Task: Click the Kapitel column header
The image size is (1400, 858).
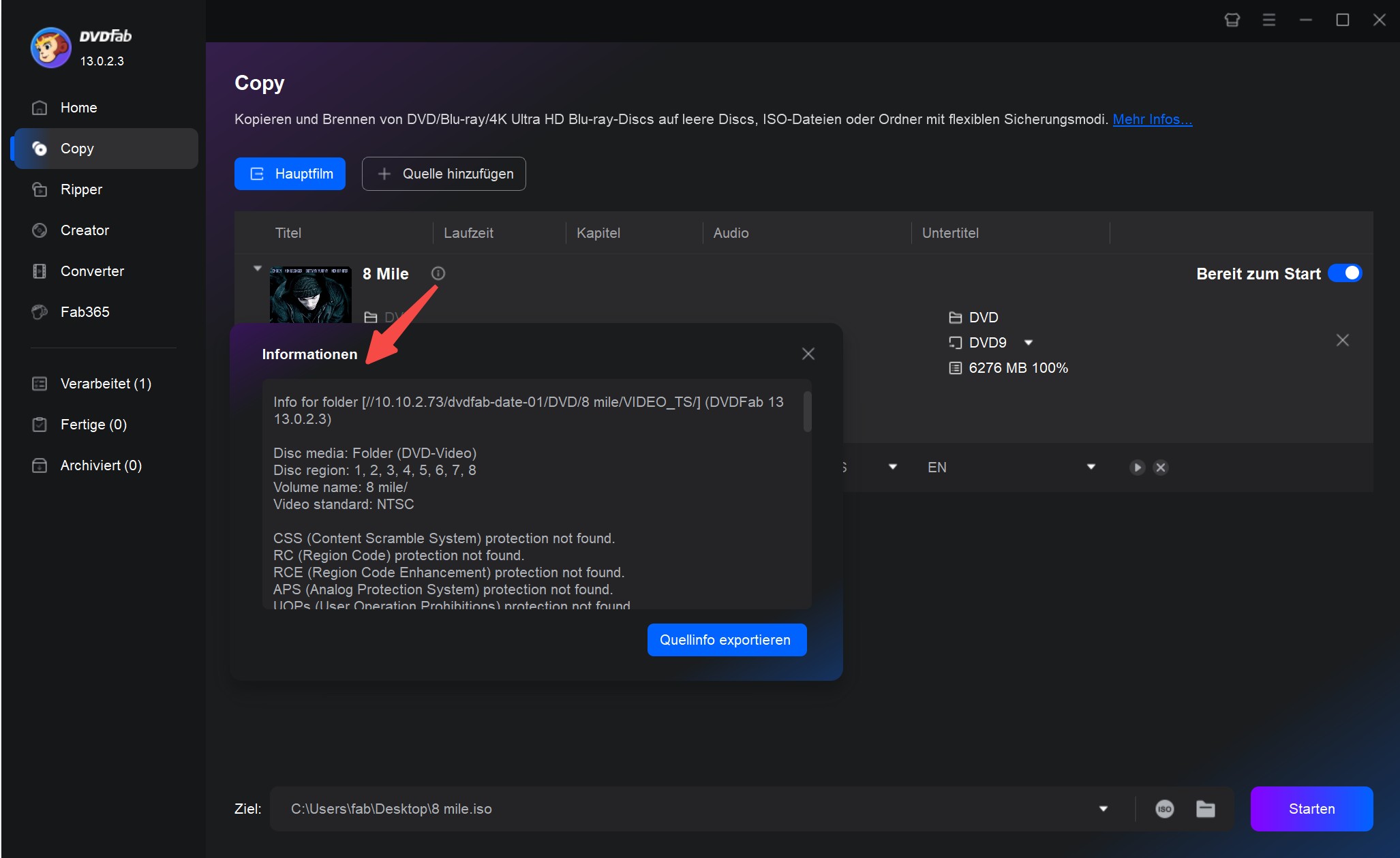Action: pyautogui.click(x=598, y=233)
